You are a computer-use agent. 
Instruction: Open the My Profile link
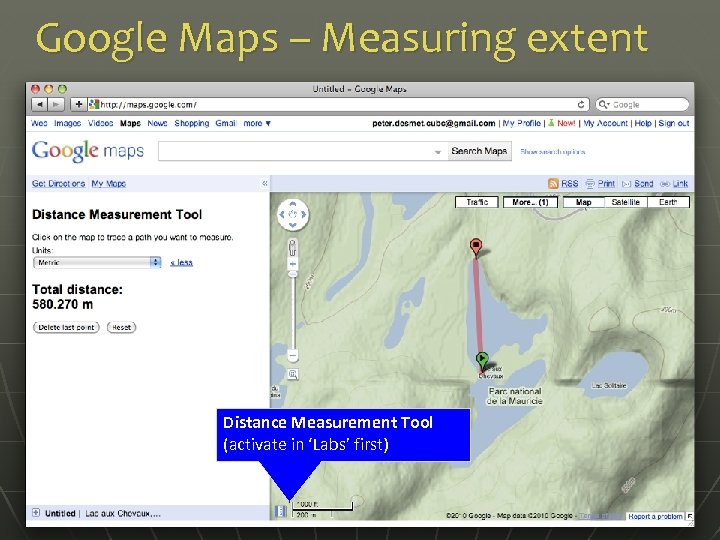[x=522, y=123]
